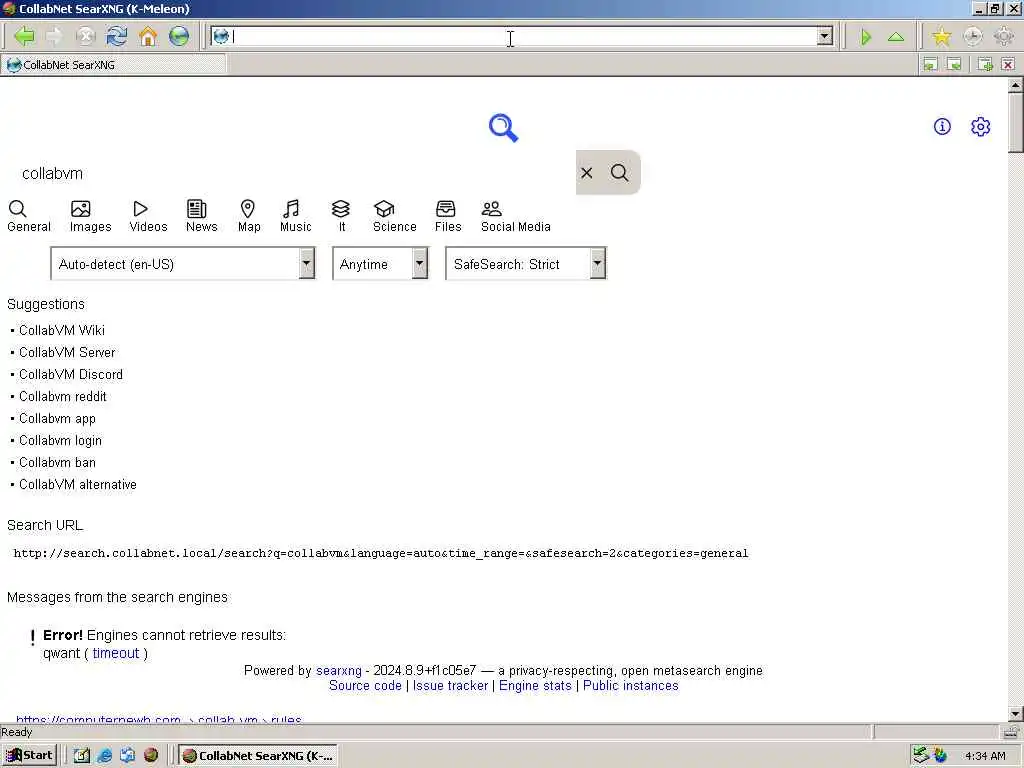Close the current tab with red X
The width and height of the screenshot is (1024, 768).
coord(1008,64)
